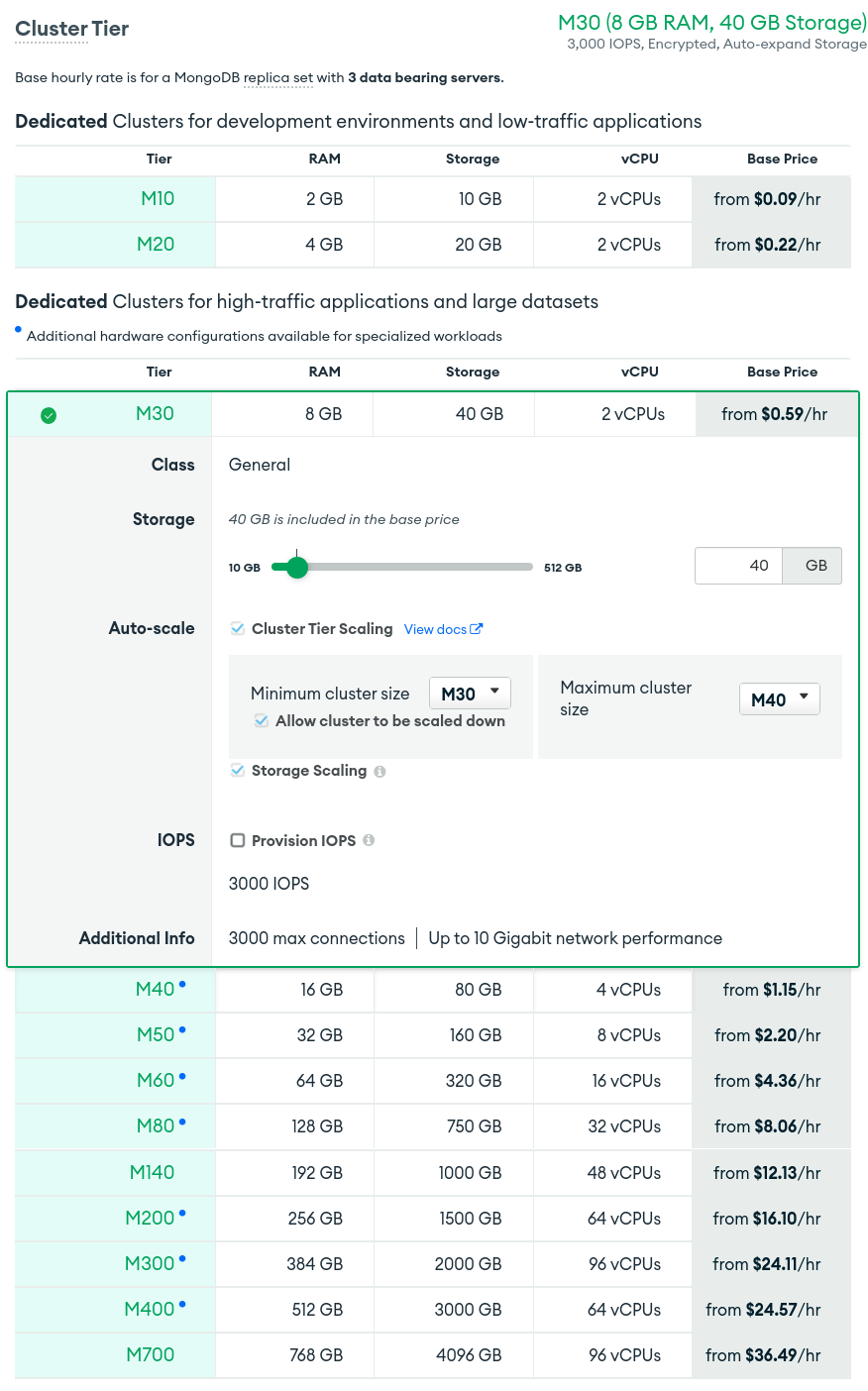This screenshot has width=868, height=1391.
Task: Click the green M30 selected checkmark icon
Action: (x=49, y=415)
